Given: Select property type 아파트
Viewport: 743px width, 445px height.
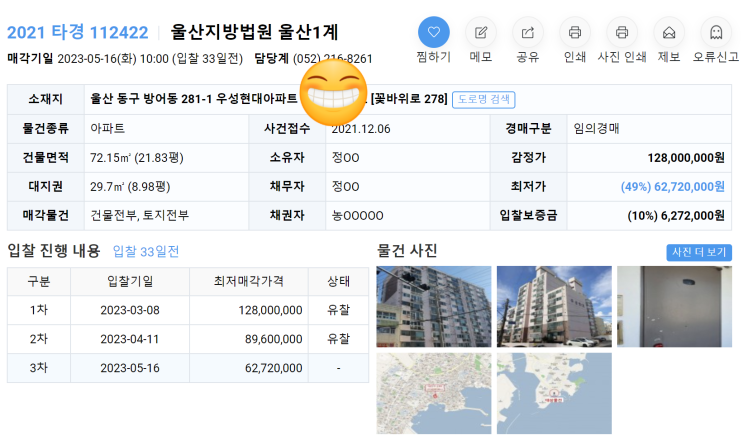Looking at the screenshot, I should click(108, 128).
